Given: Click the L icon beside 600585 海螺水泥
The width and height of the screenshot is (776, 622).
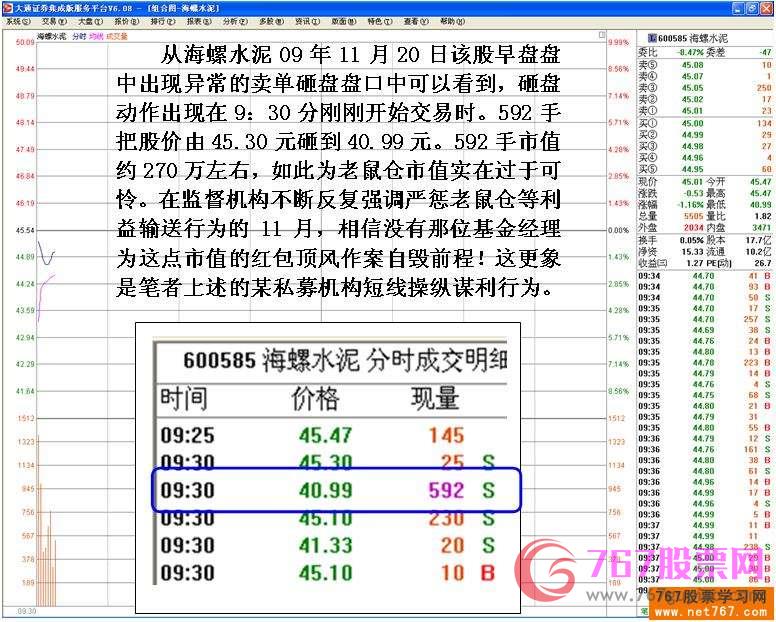Looking at the screenshot, I should (651, 38).
